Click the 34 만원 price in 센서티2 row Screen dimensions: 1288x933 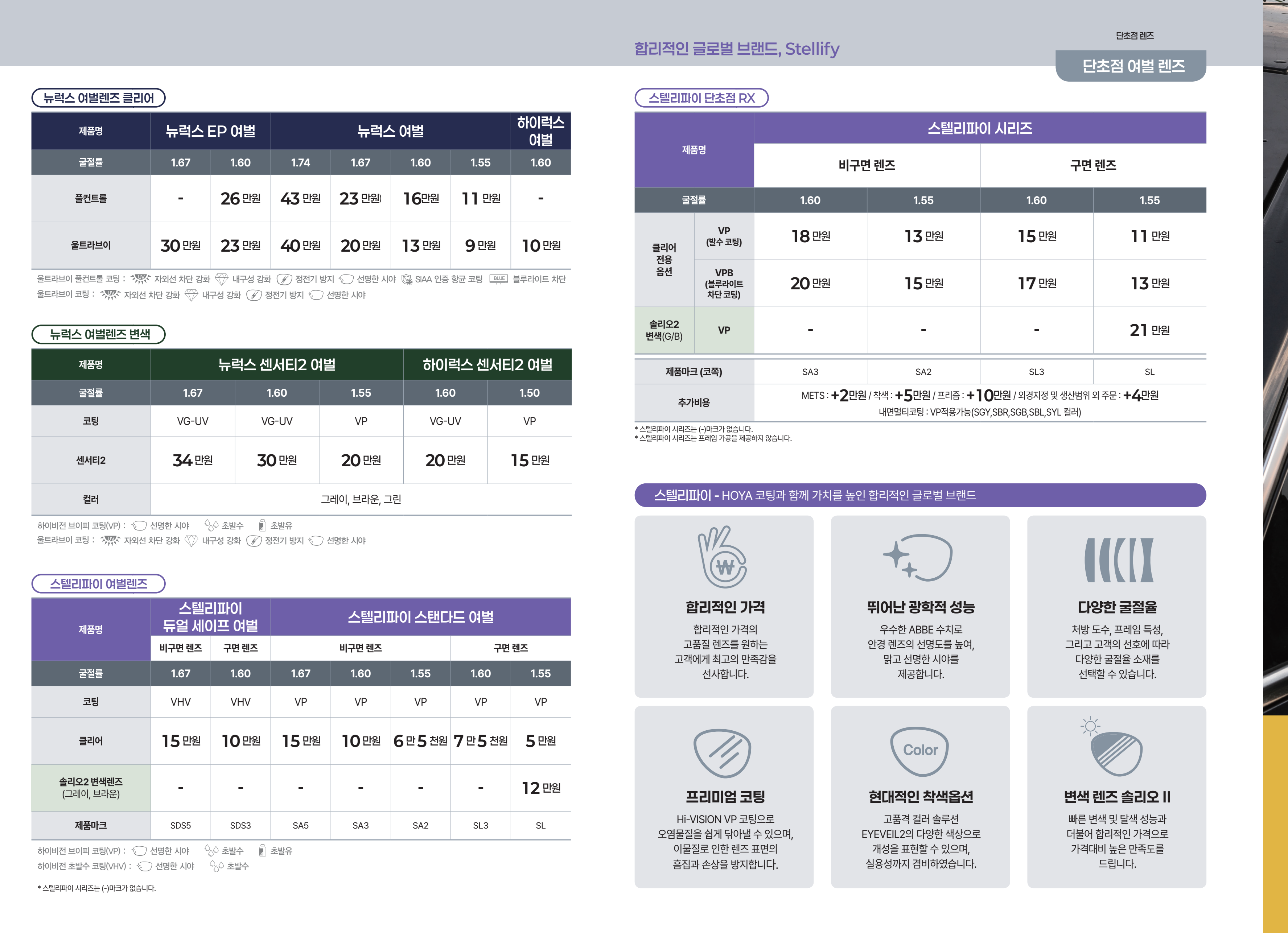point(193,460)
